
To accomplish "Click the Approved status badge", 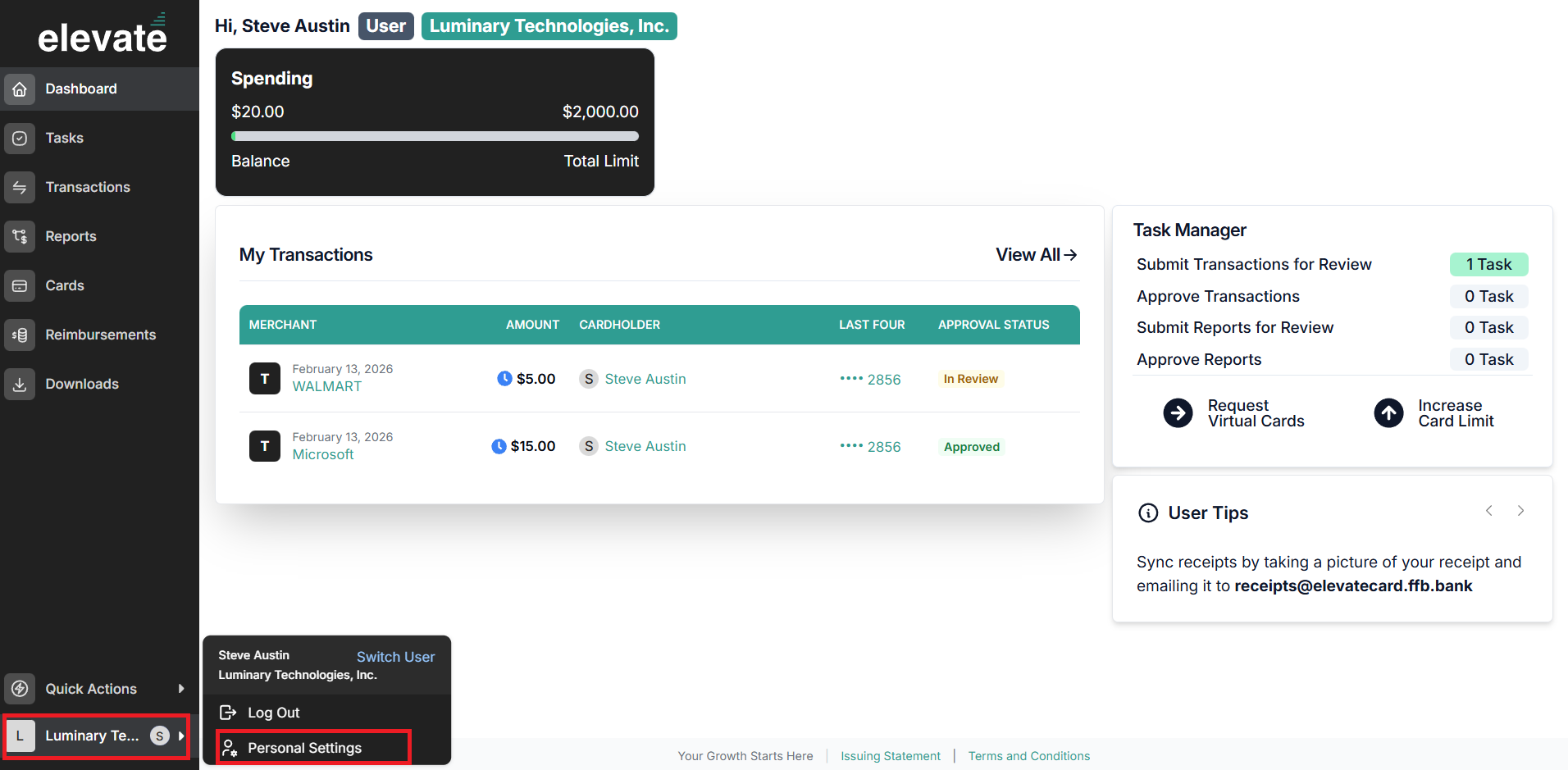I will click(x=972, y=447).
